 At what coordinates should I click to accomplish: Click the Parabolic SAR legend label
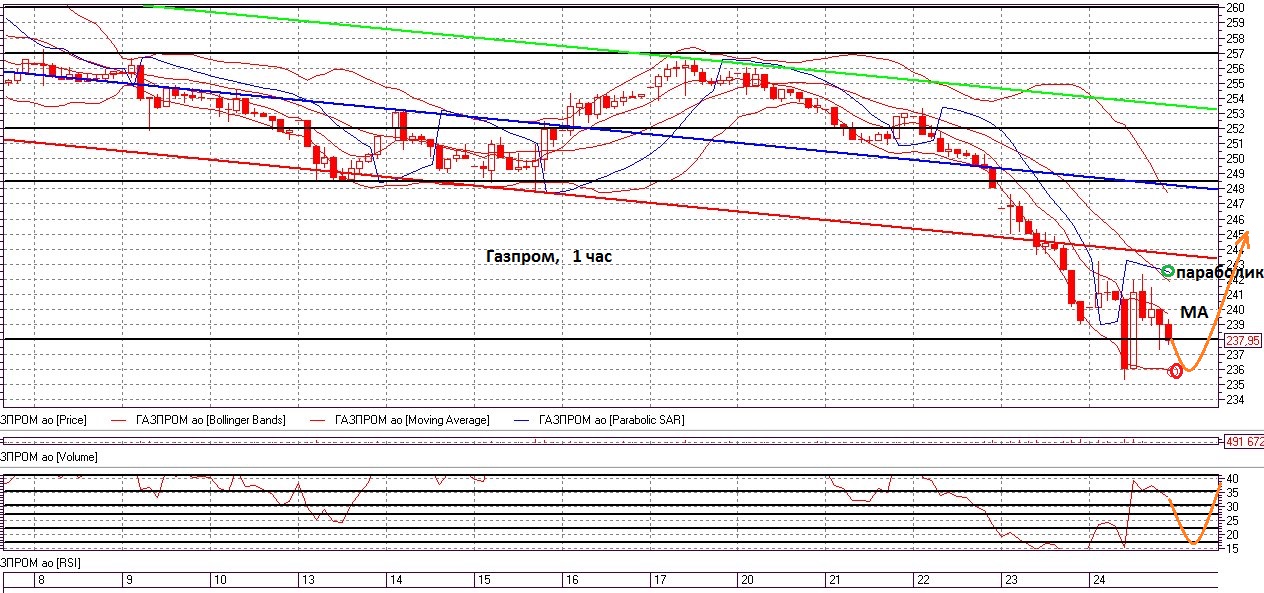tap(612, 420)
